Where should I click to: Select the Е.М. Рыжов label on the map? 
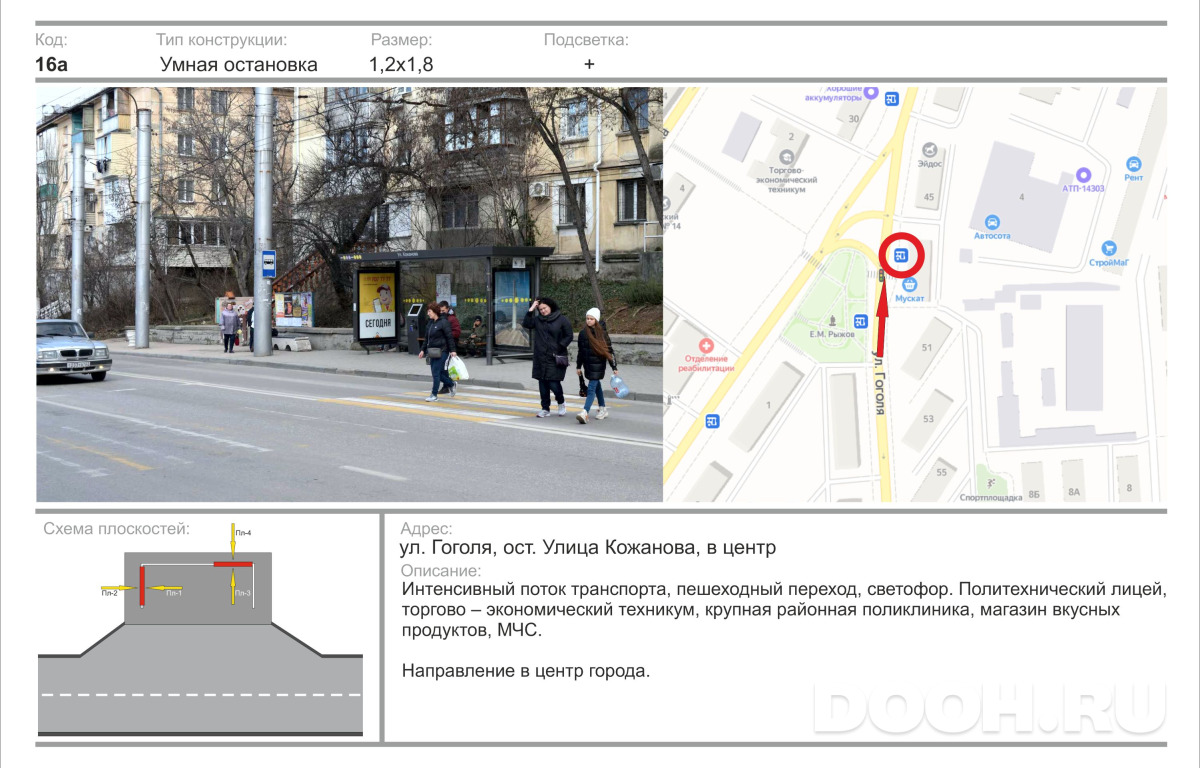[832, 334]
